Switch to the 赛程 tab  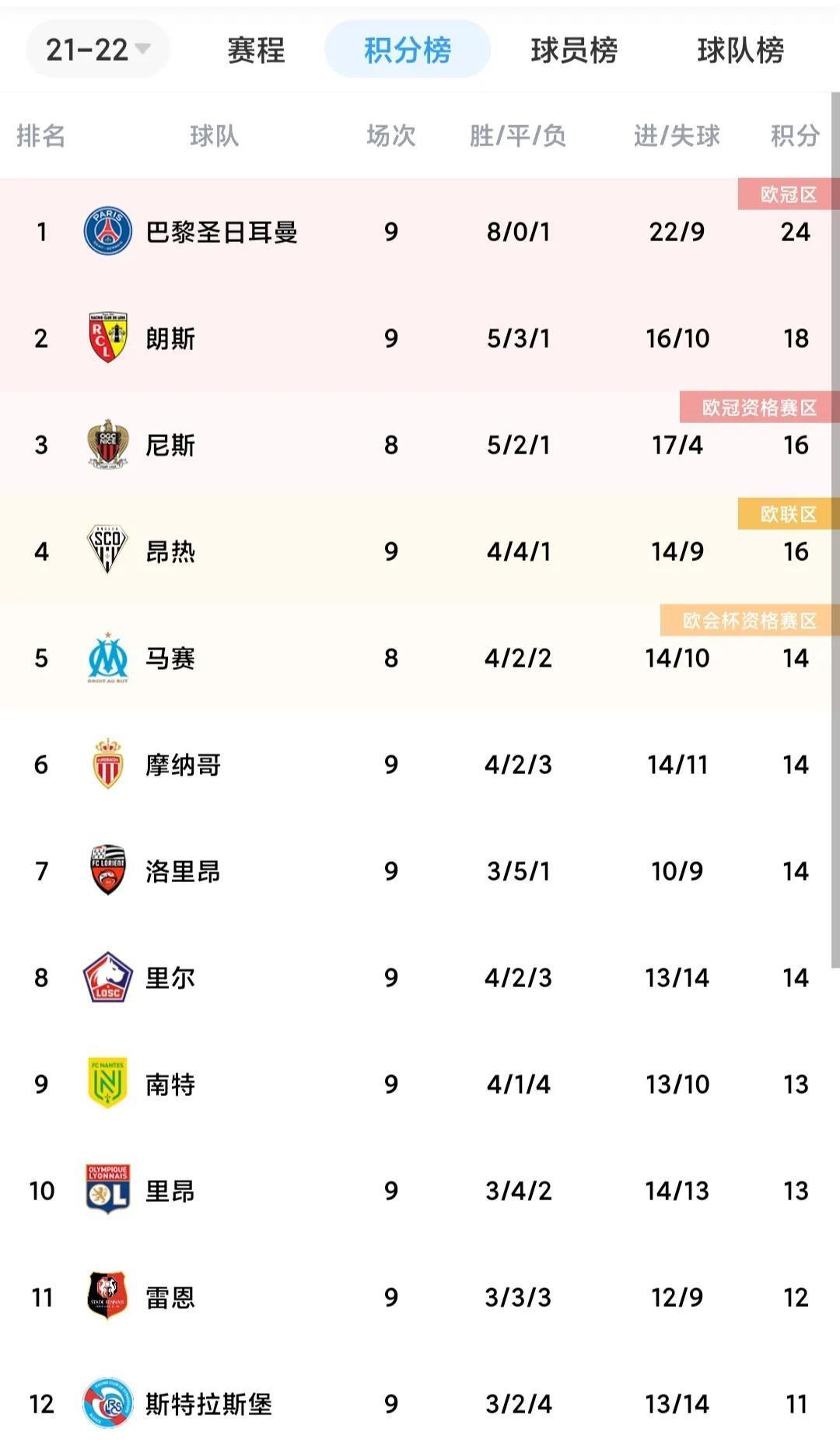click(256, 51)
